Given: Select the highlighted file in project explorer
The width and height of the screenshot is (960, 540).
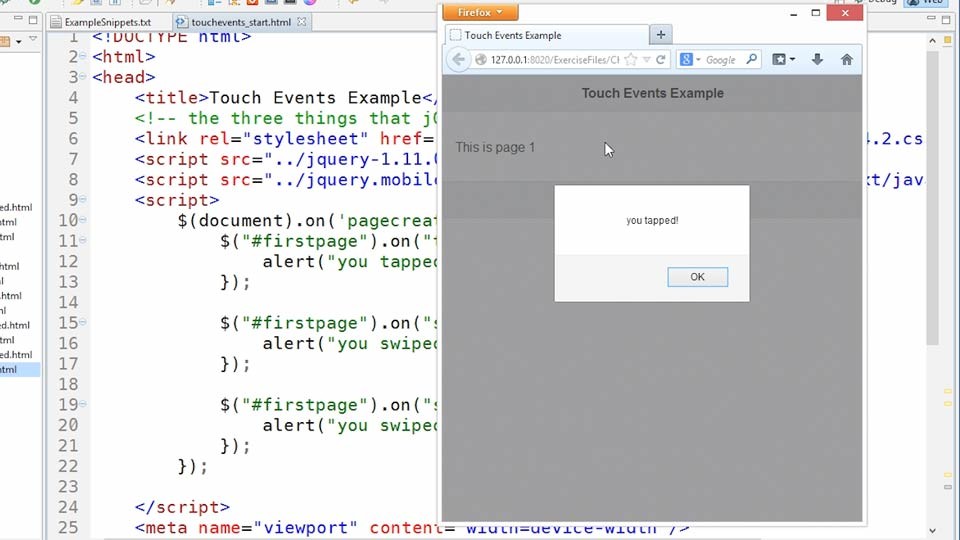Looking at the screenshot, I should [x=20, y=369].
